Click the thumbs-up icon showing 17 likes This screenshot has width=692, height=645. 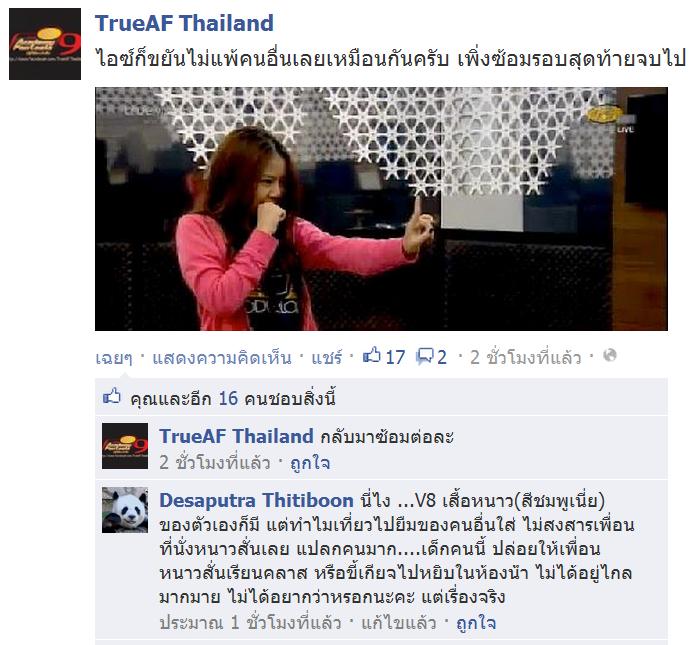coord(372,356)
